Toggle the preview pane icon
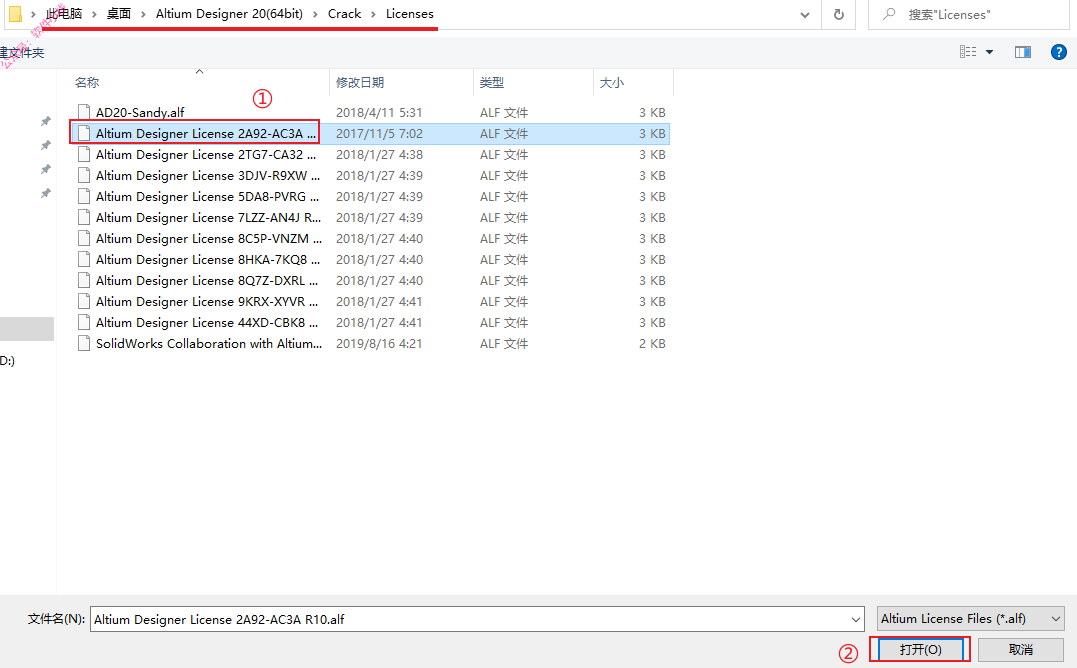 click(1023, 52)
